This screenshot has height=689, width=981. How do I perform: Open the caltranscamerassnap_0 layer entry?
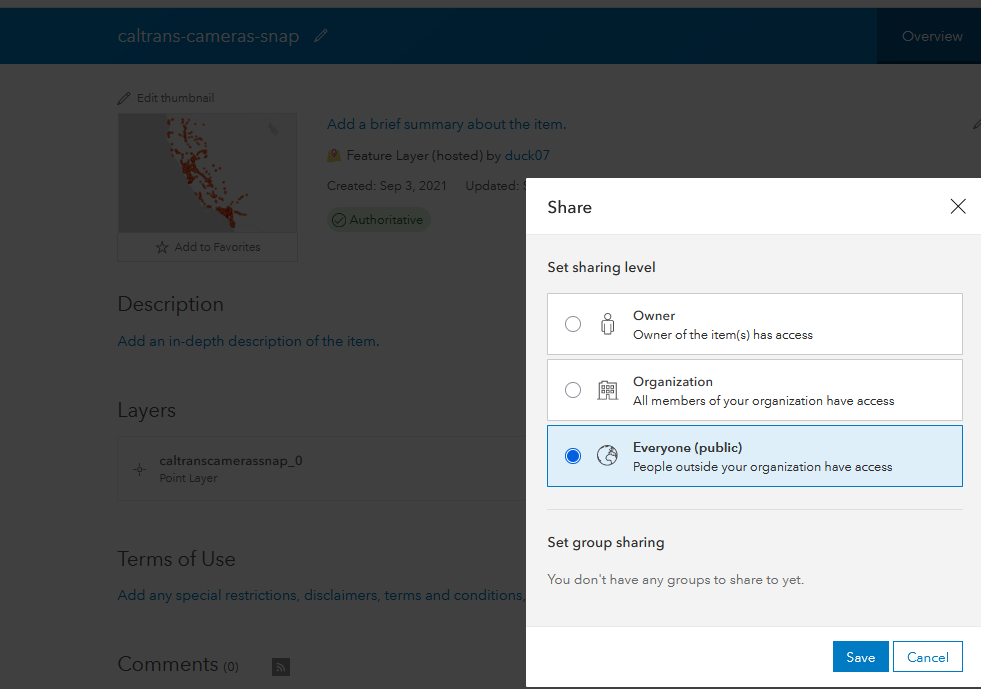231,461
